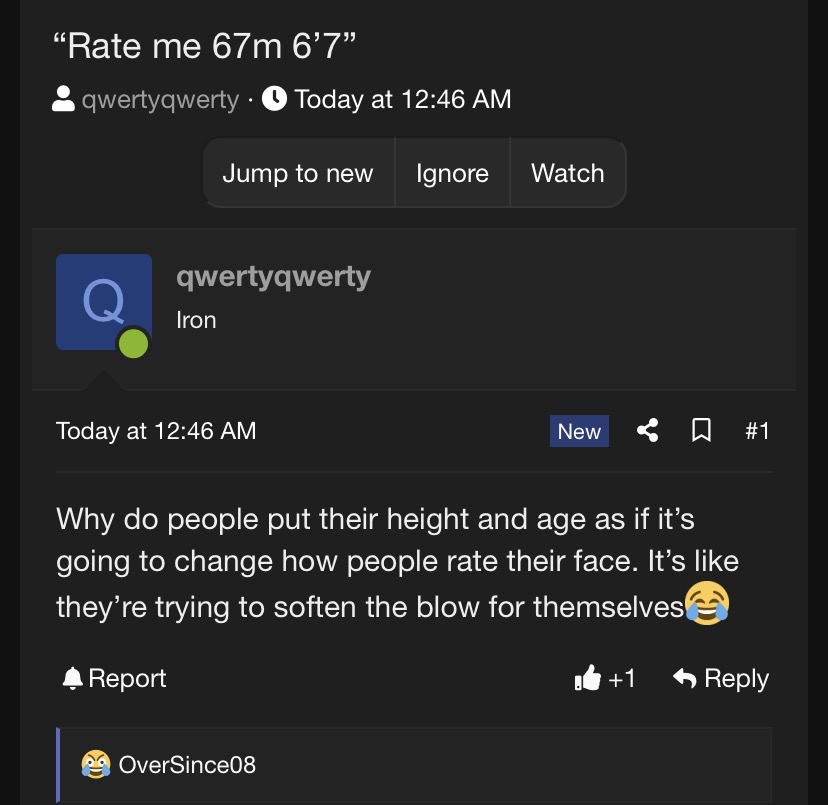
Task: Click the thumbs-up like icon
Action: 588,679
